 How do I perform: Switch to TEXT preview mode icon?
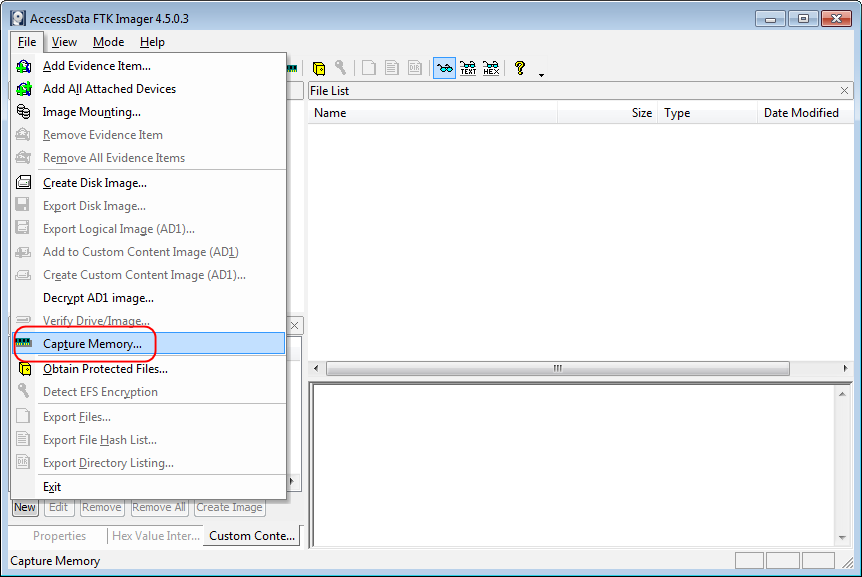point(468,68)
